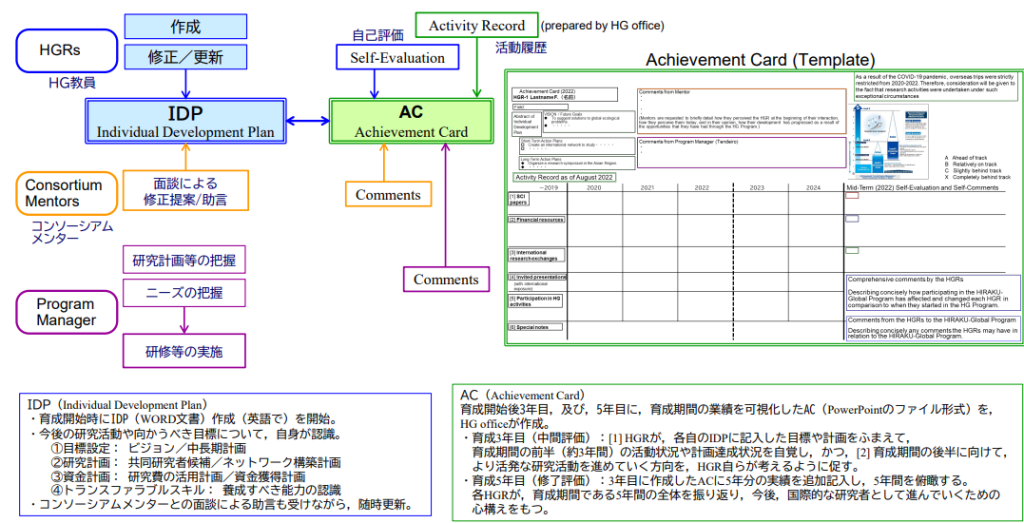This screenshot has height=523, width=1024.
Task: Click the orange-bordered Comments box
Action: coord(389,194)
